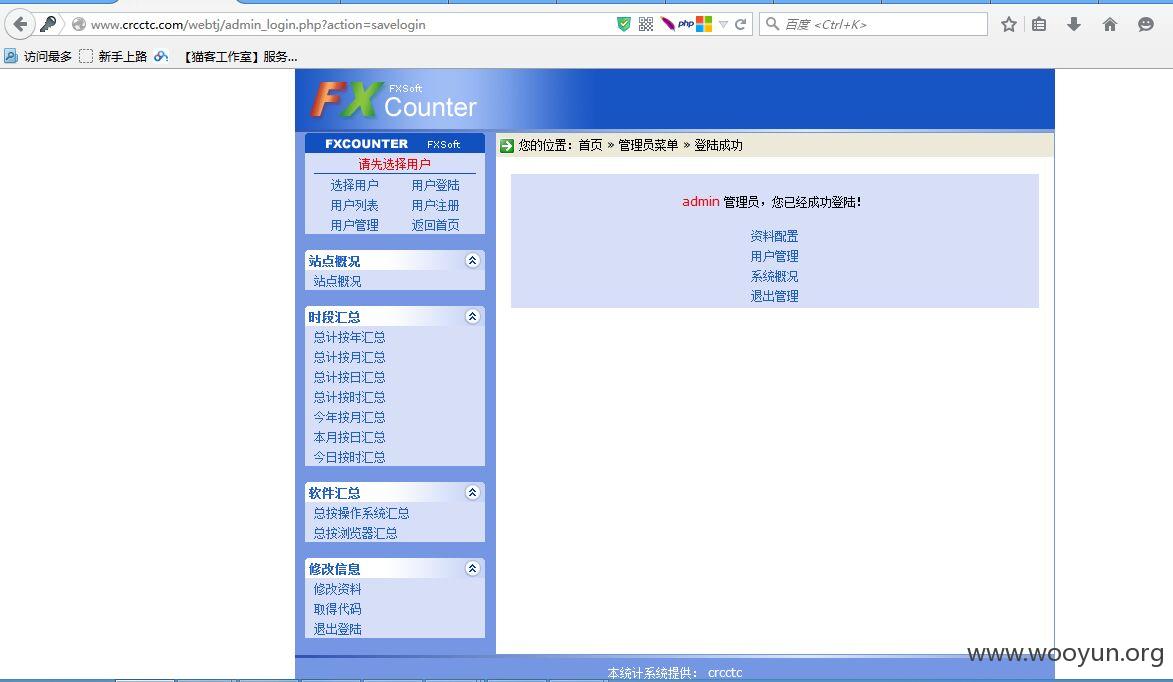Image resolution: width=1173 pixels, height=682 pixels.
Task: Click the FX Counter logo
Action: point(393,101)
